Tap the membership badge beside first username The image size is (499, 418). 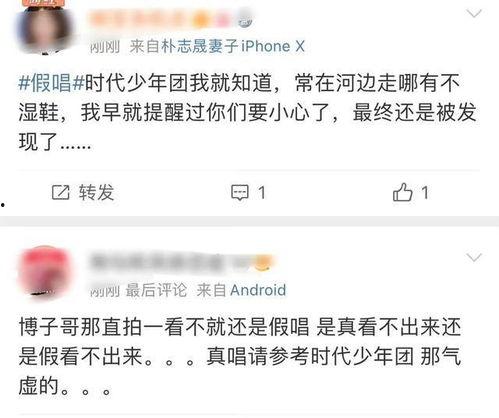[245, 21]
